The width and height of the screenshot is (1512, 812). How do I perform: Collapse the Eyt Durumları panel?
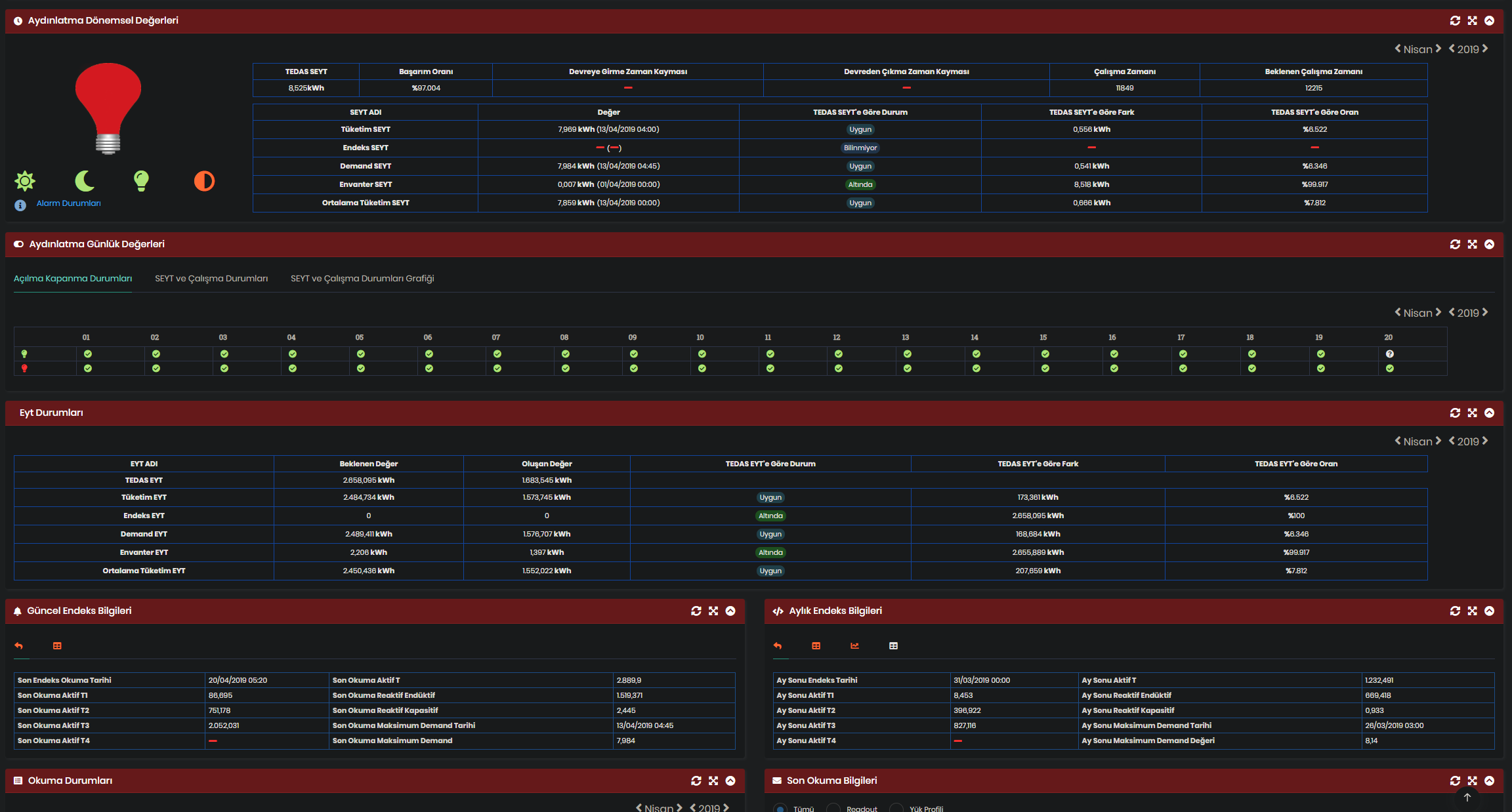tap(1489, 413)
